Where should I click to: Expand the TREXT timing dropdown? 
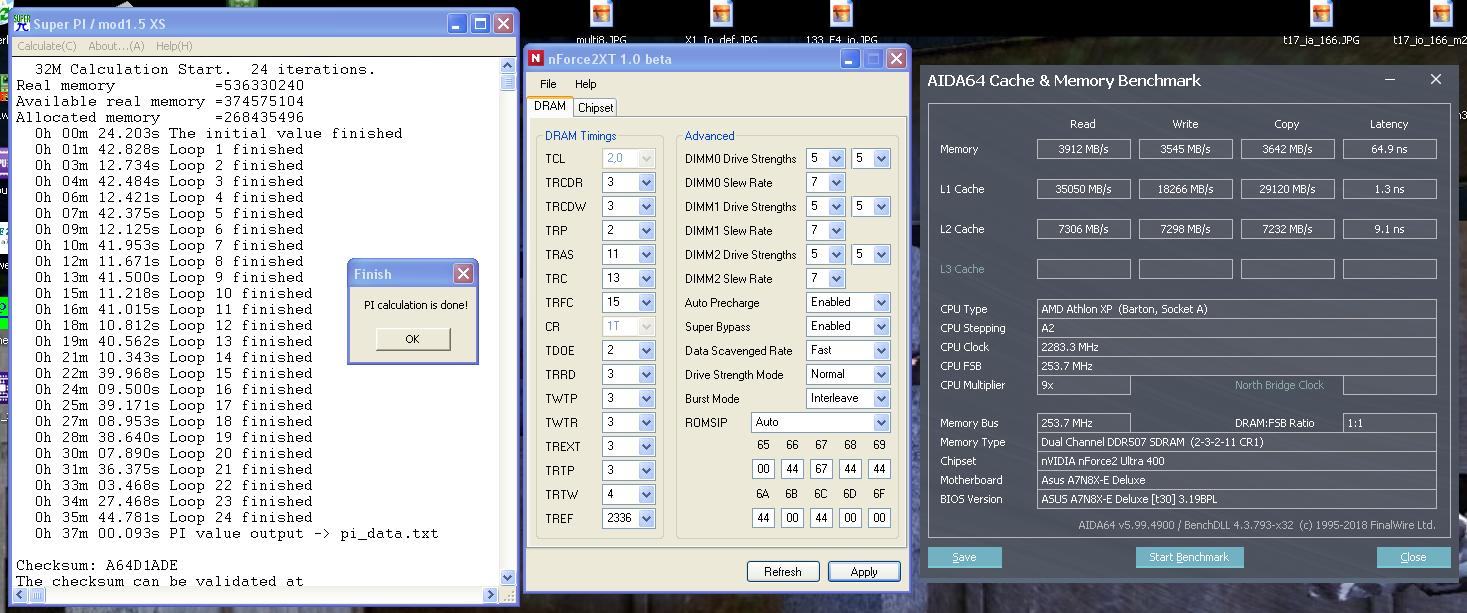(x=646, y=447)
